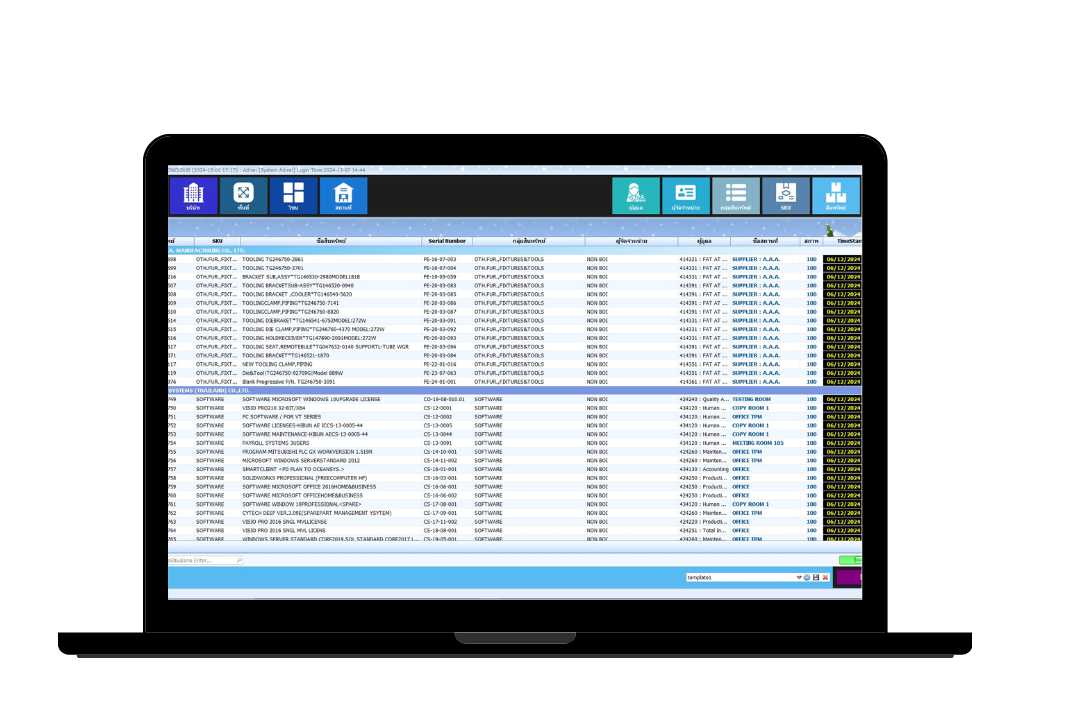Open the MEETING ROOM 105 location link
The image size is (1080, 713).
pyautogui.click(x=757, y=443)
